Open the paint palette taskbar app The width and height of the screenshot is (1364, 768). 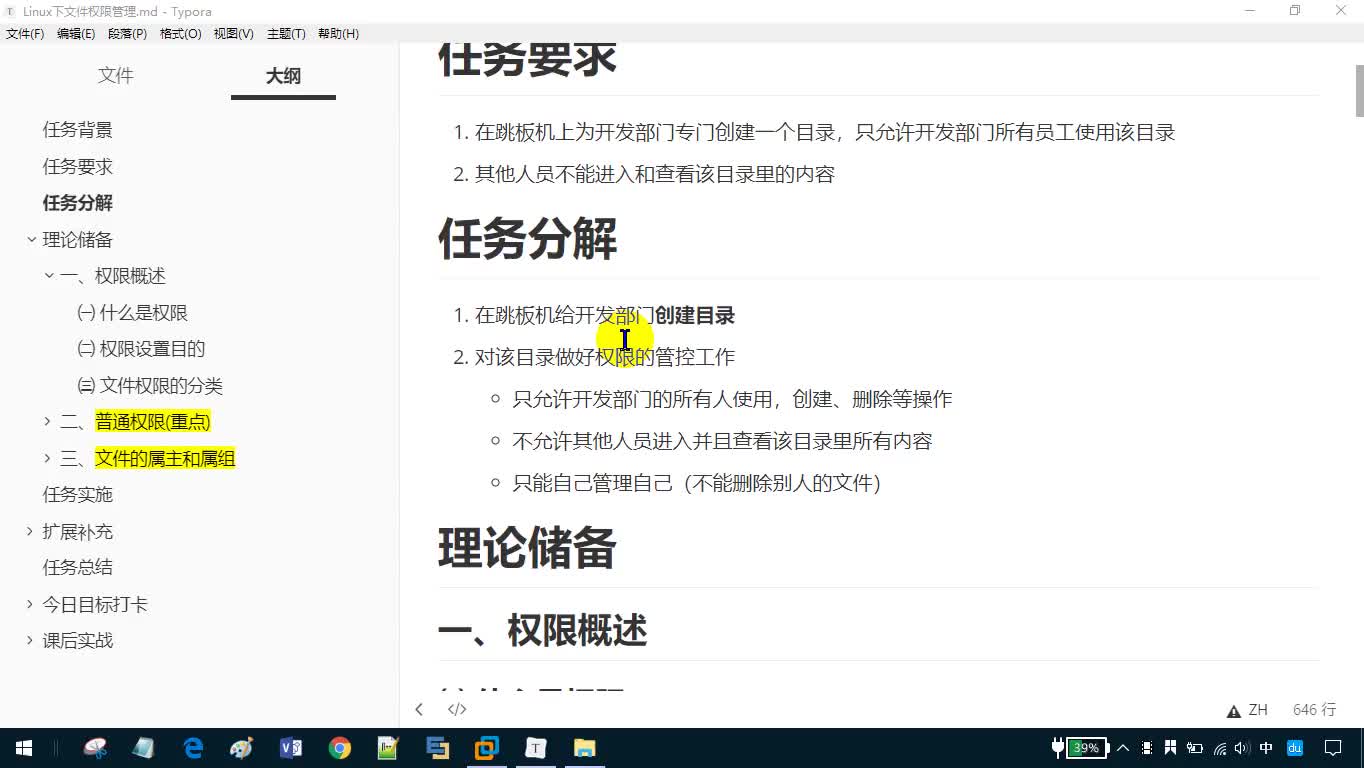242,748
